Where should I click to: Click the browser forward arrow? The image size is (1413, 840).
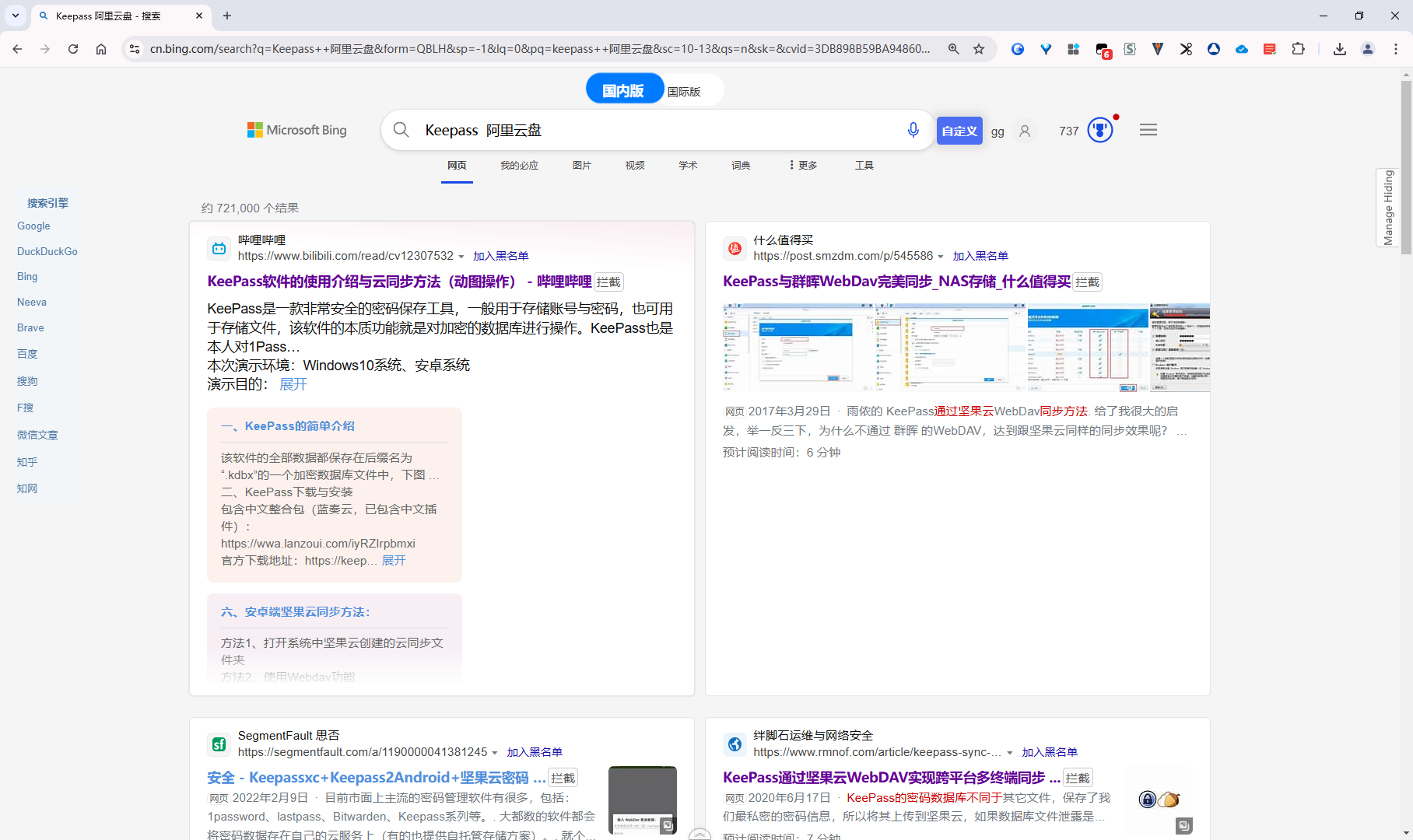tap(45, 49)
